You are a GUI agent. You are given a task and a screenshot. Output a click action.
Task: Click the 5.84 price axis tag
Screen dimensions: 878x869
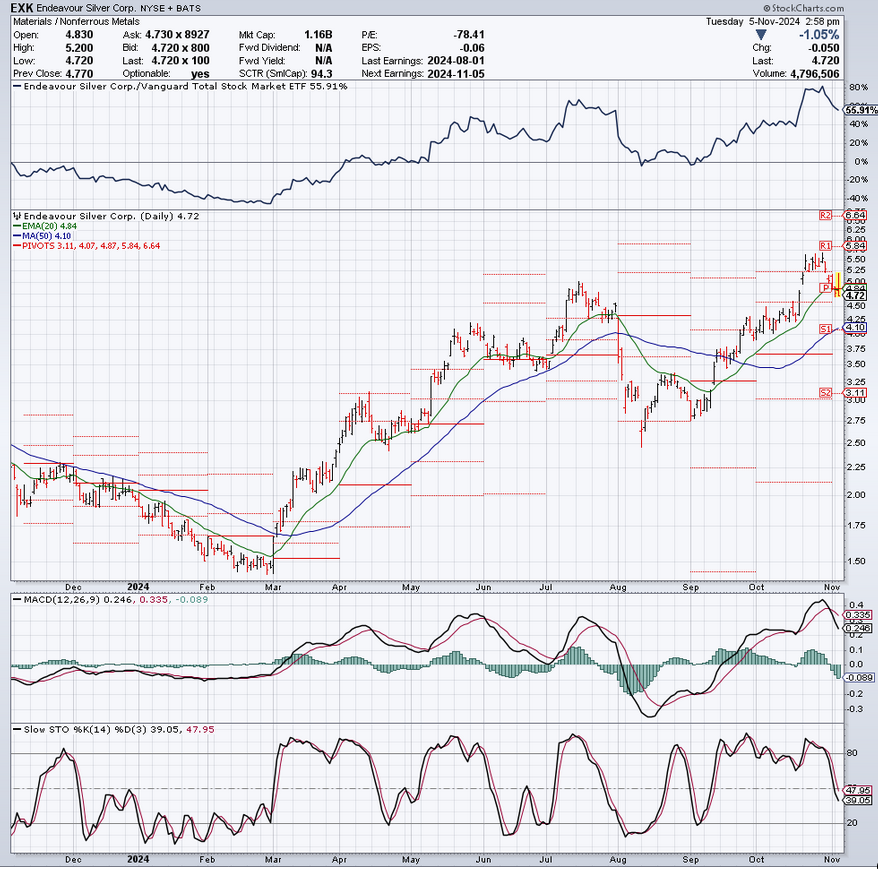[856, 246]
